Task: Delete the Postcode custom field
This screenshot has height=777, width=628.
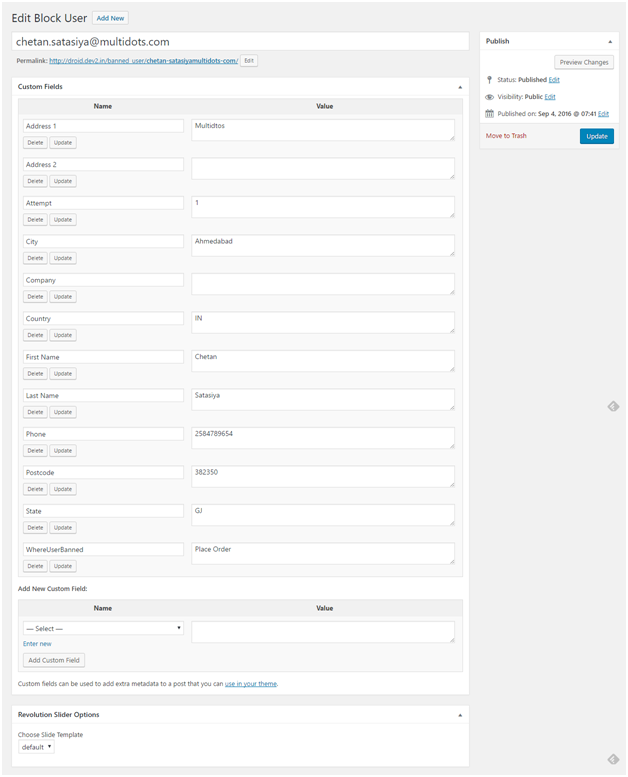Action: pos(35,489)
